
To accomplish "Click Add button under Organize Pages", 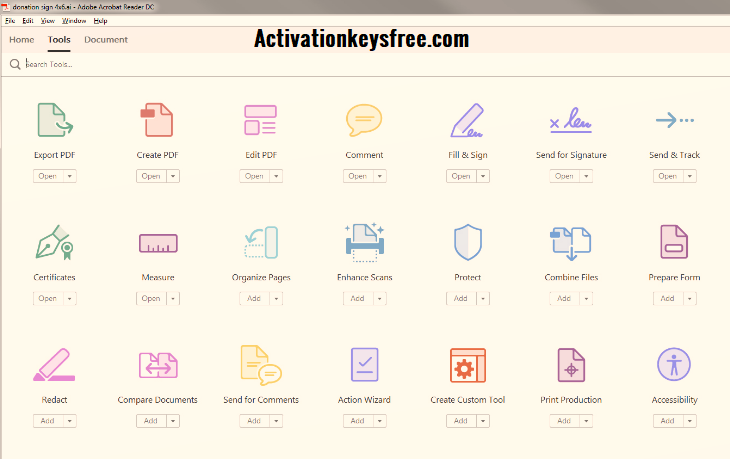I will click(254, 299).
